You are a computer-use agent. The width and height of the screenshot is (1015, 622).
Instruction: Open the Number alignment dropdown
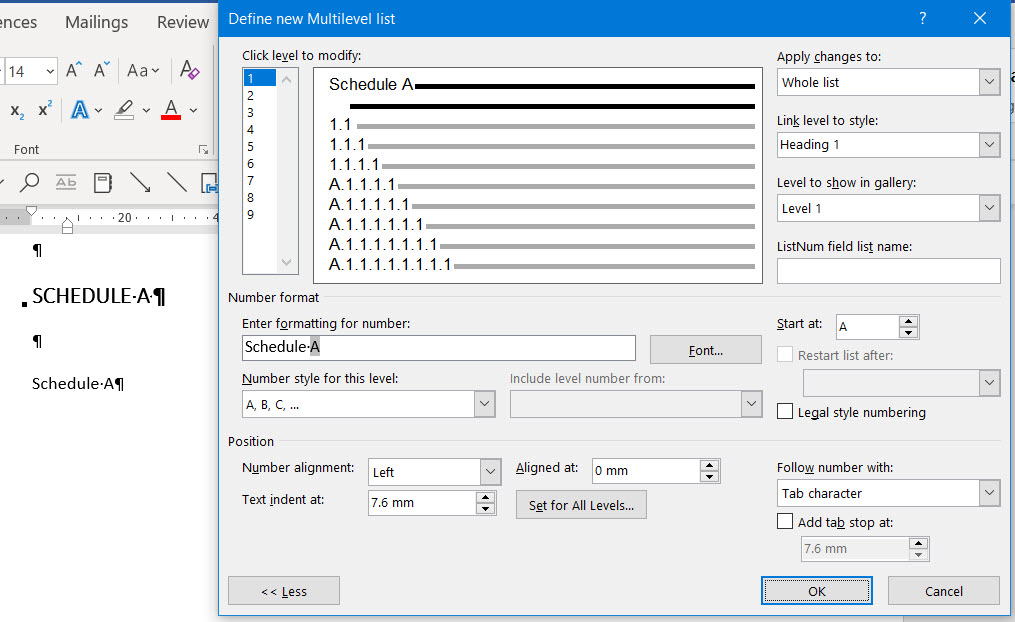point(490,472)
